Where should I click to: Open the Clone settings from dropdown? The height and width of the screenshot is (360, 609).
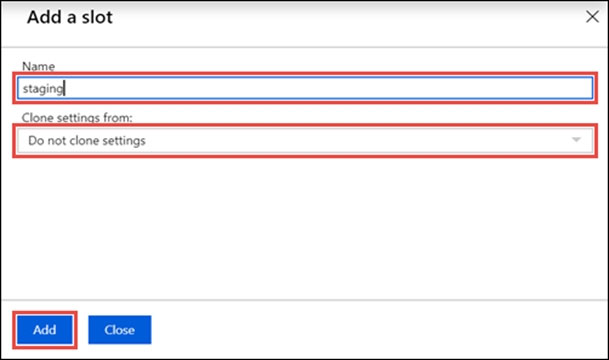(x=305, y=141)
